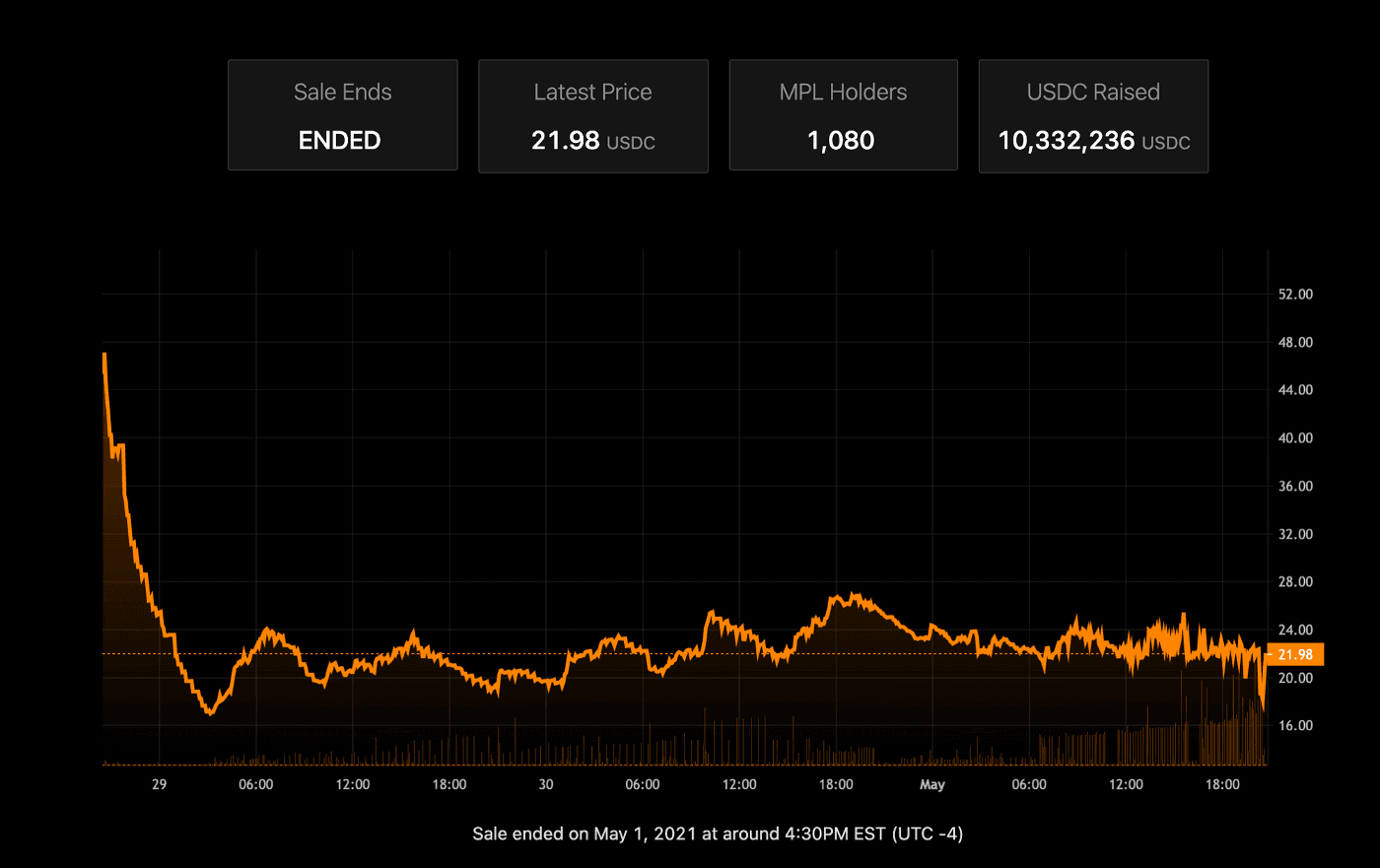Click the dotted current-price line on chart
1380x868 pixels.
[x=493, y=652]
